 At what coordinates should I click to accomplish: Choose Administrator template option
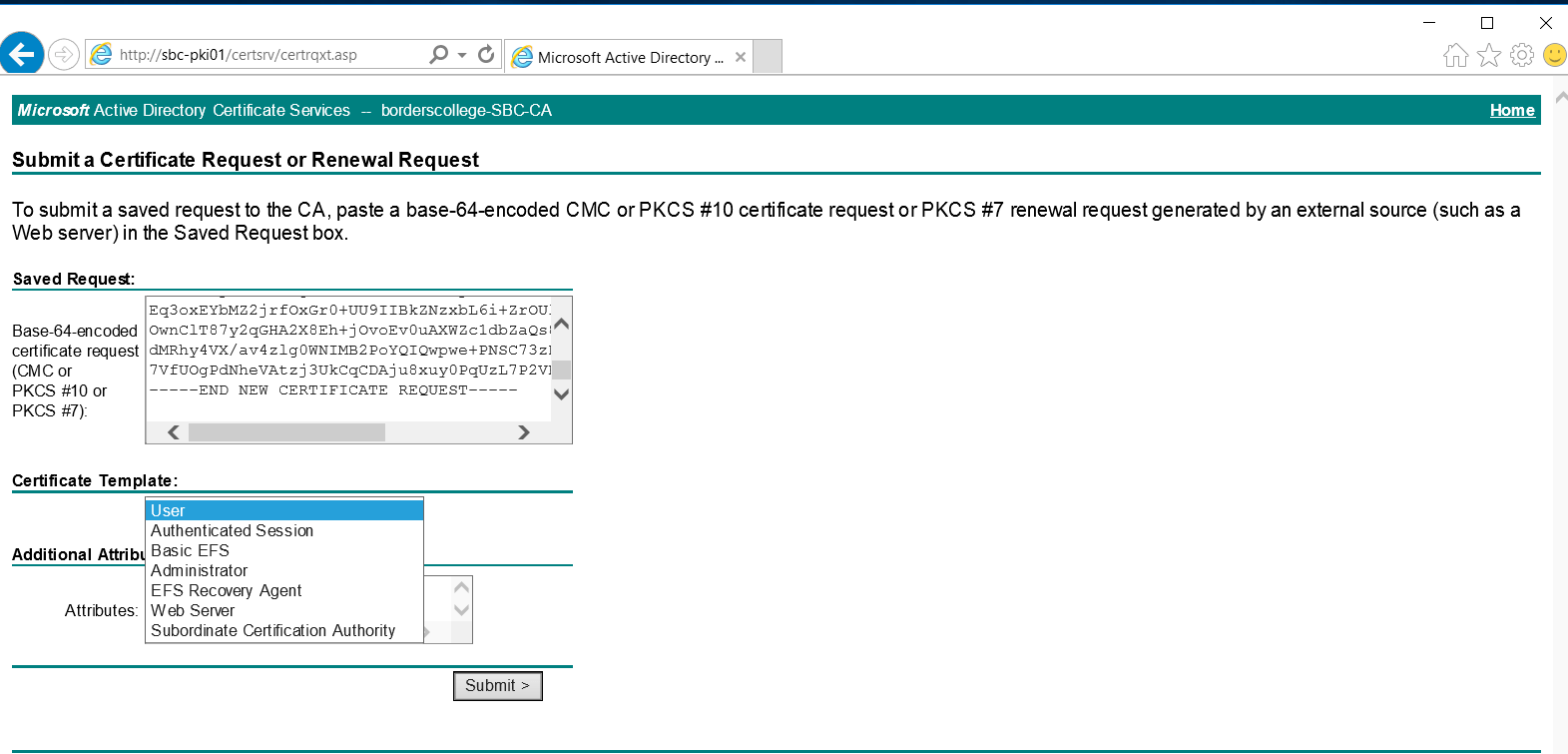pos(284,570)
